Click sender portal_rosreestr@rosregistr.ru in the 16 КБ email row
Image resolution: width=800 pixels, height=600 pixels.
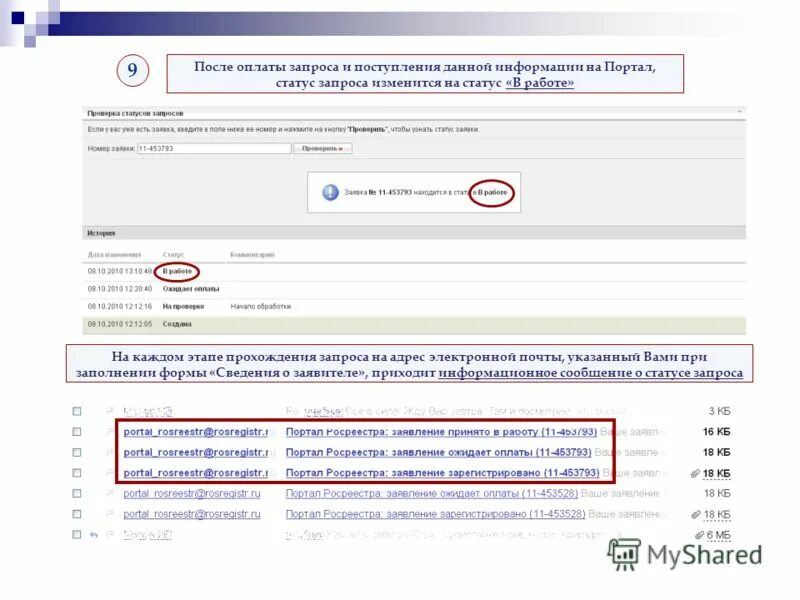pos(196,432)
